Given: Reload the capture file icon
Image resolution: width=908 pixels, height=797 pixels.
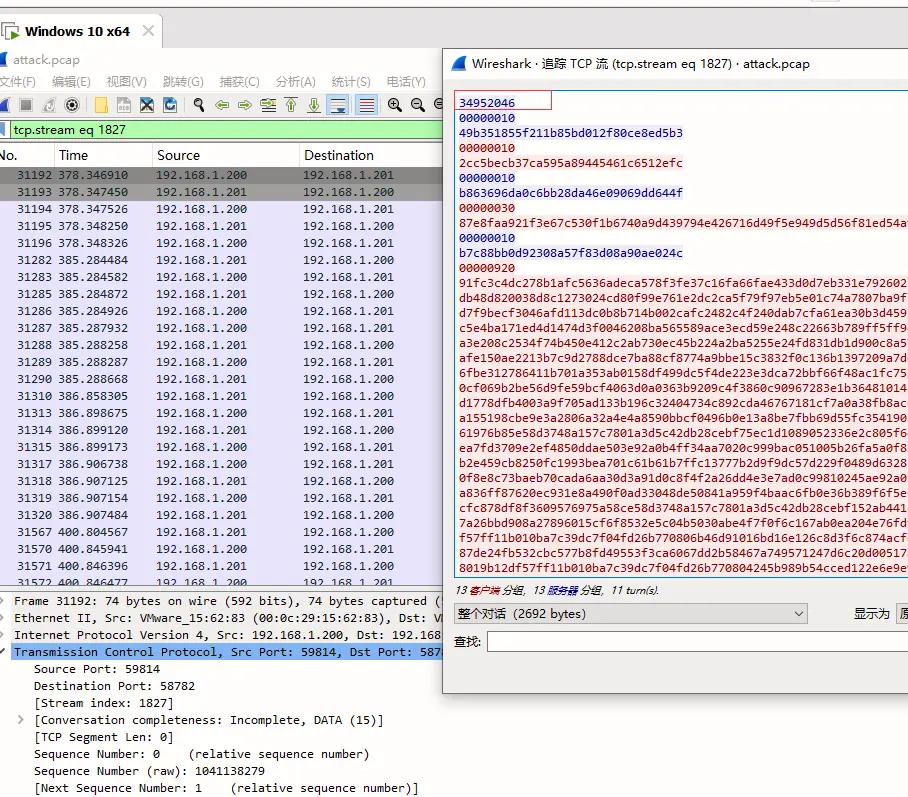Looking at the screenshot, I should point(170,105).
